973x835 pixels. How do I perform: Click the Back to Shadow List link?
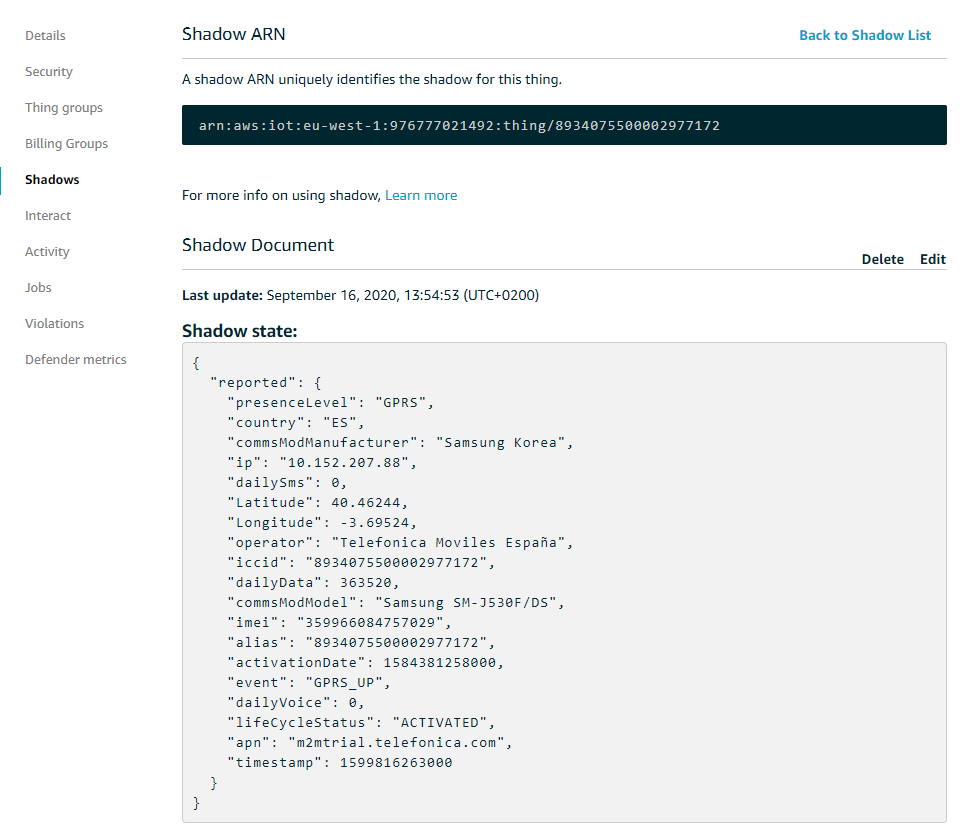click(864, 35)
